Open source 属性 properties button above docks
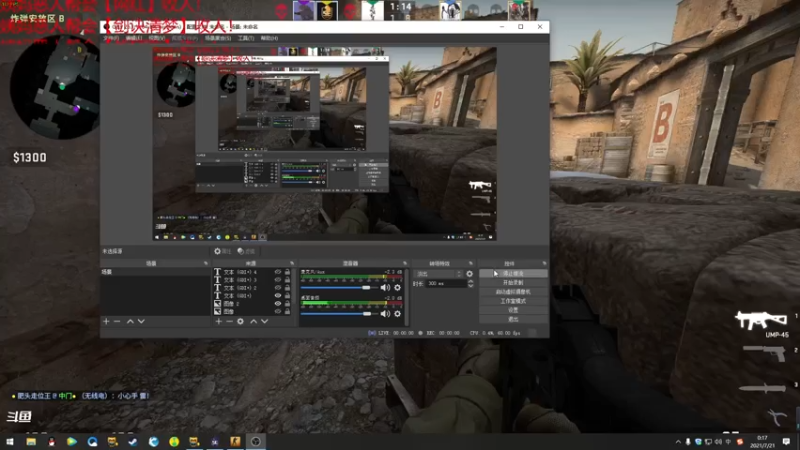This screenshot has width=800, height=450. (x=222, y=251)
